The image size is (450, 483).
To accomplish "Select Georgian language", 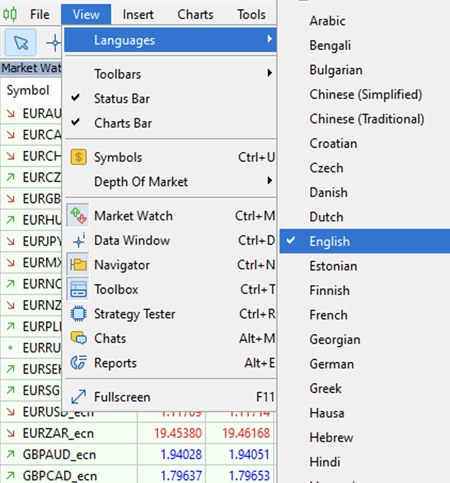I will 365,339.
